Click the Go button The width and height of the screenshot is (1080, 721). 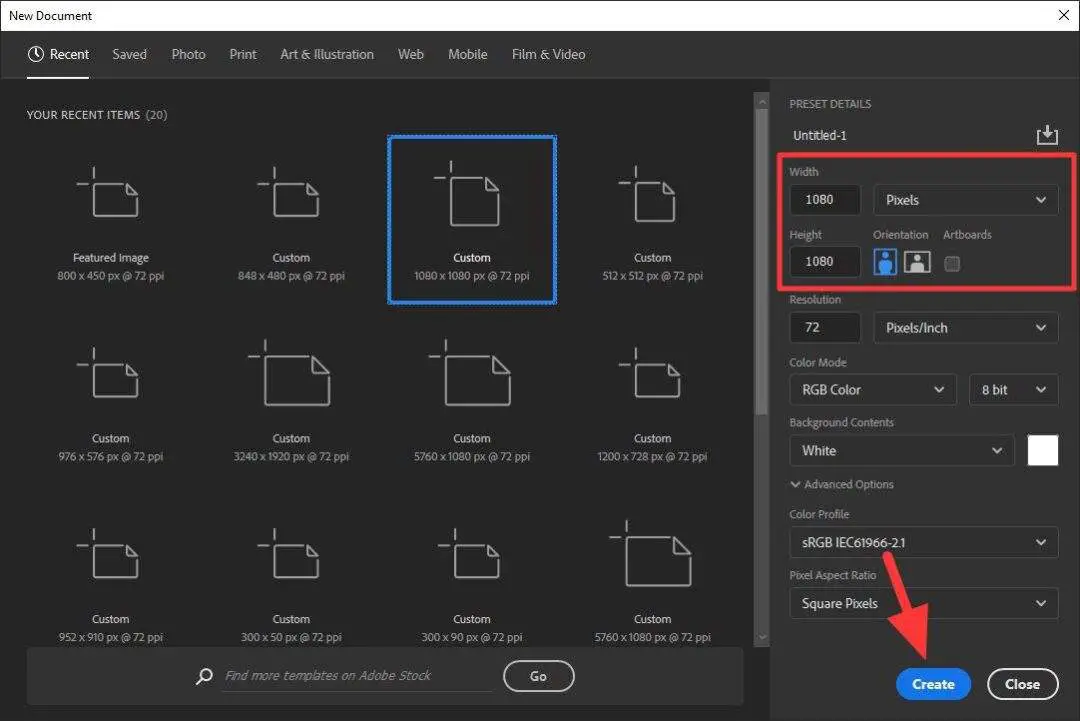point(538,676)
